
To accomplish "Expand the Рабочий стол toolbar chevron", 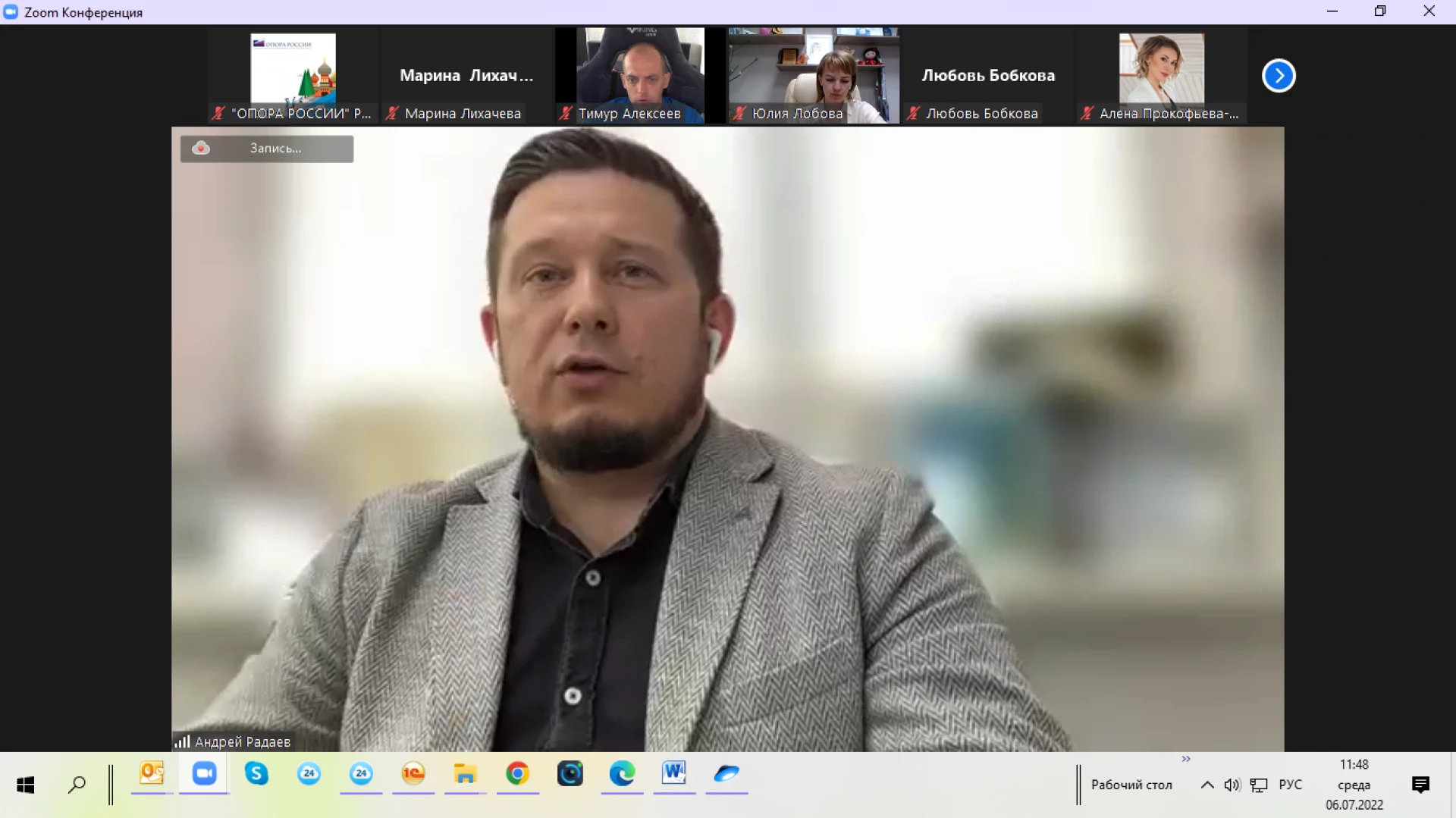I will pos(1186,759).
